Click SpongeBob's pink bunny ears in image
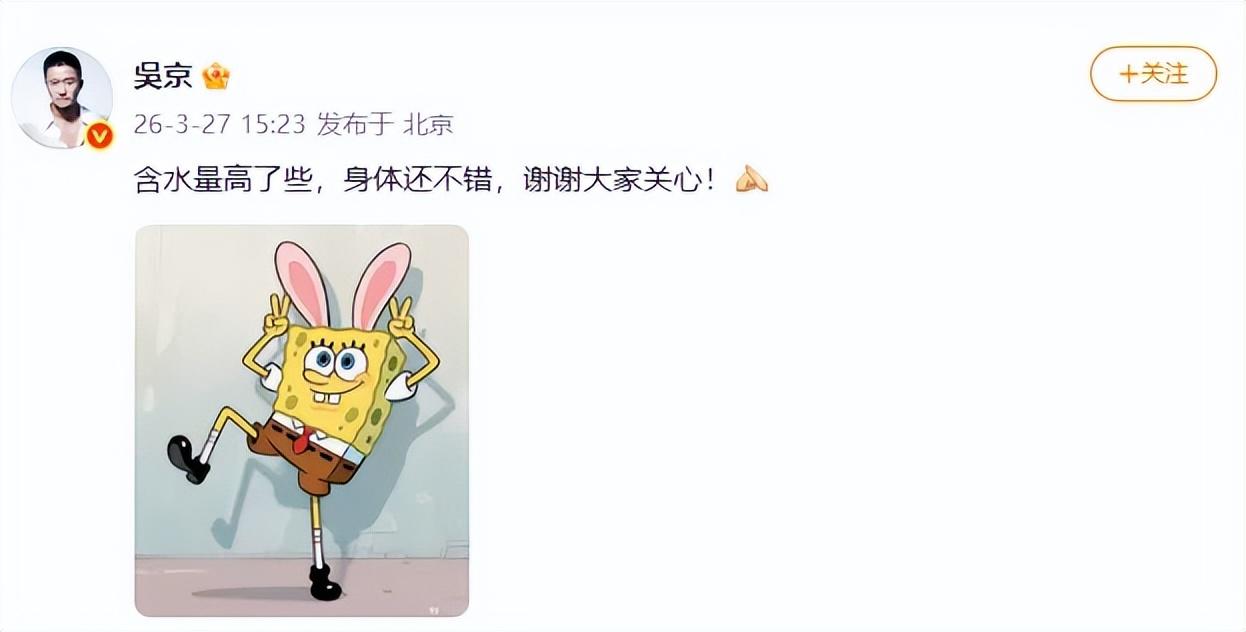Viewport: 1246px width, 632px height. coord(343,283)
